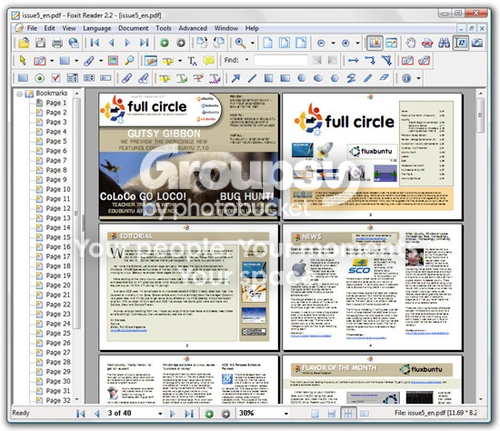Select the Highlight text tool in third toolbar
This screenshot has height=431, width=500.
click(165, 78)
